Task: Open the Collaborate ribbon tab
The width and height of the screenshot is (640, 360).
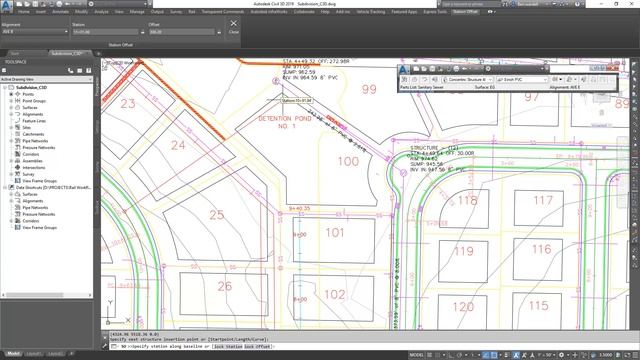Action: pos(304,12)
